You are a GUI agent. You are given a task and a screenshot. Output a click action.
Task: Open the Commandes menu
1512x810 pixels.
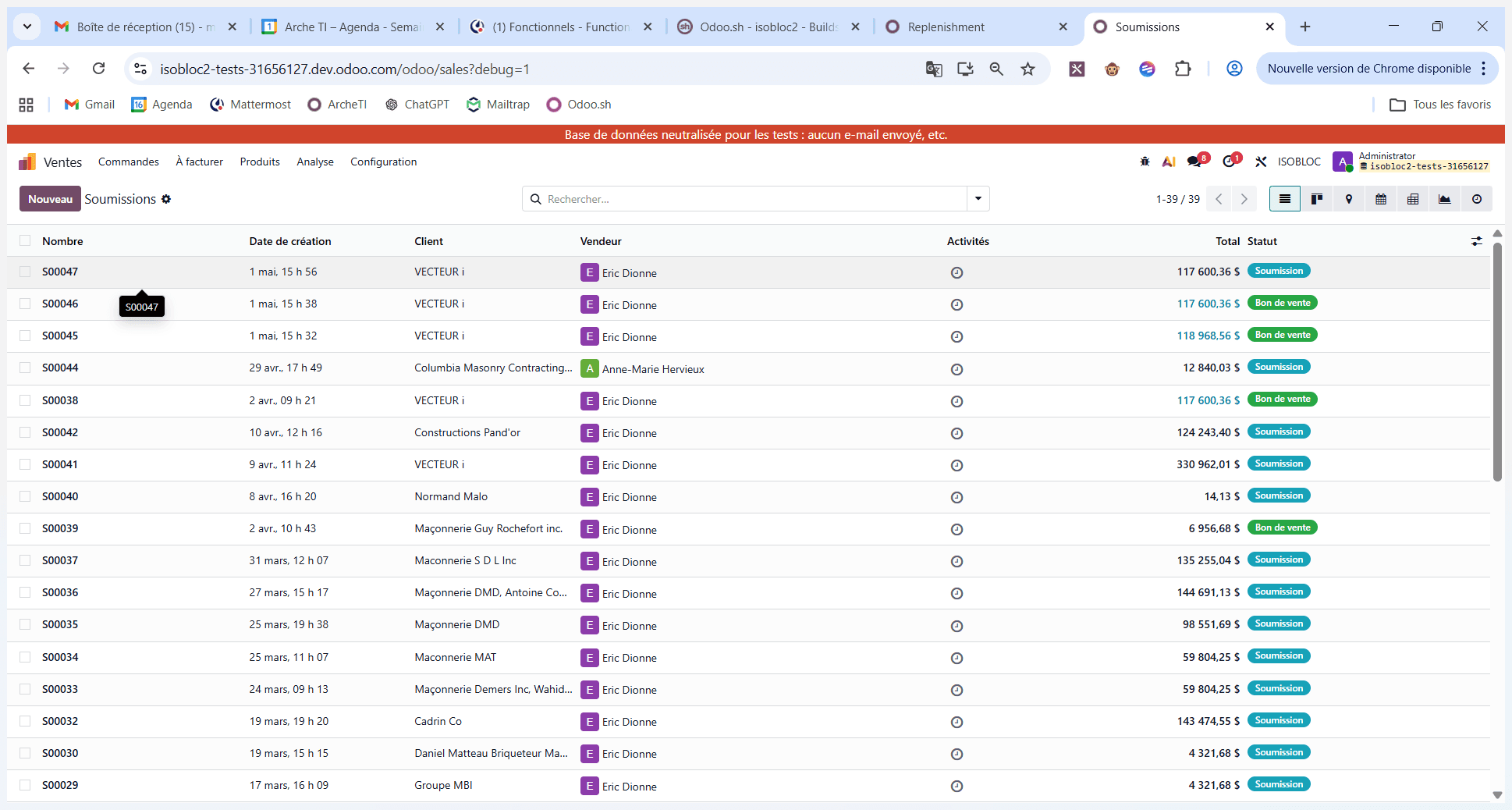(x=129, y=162)
